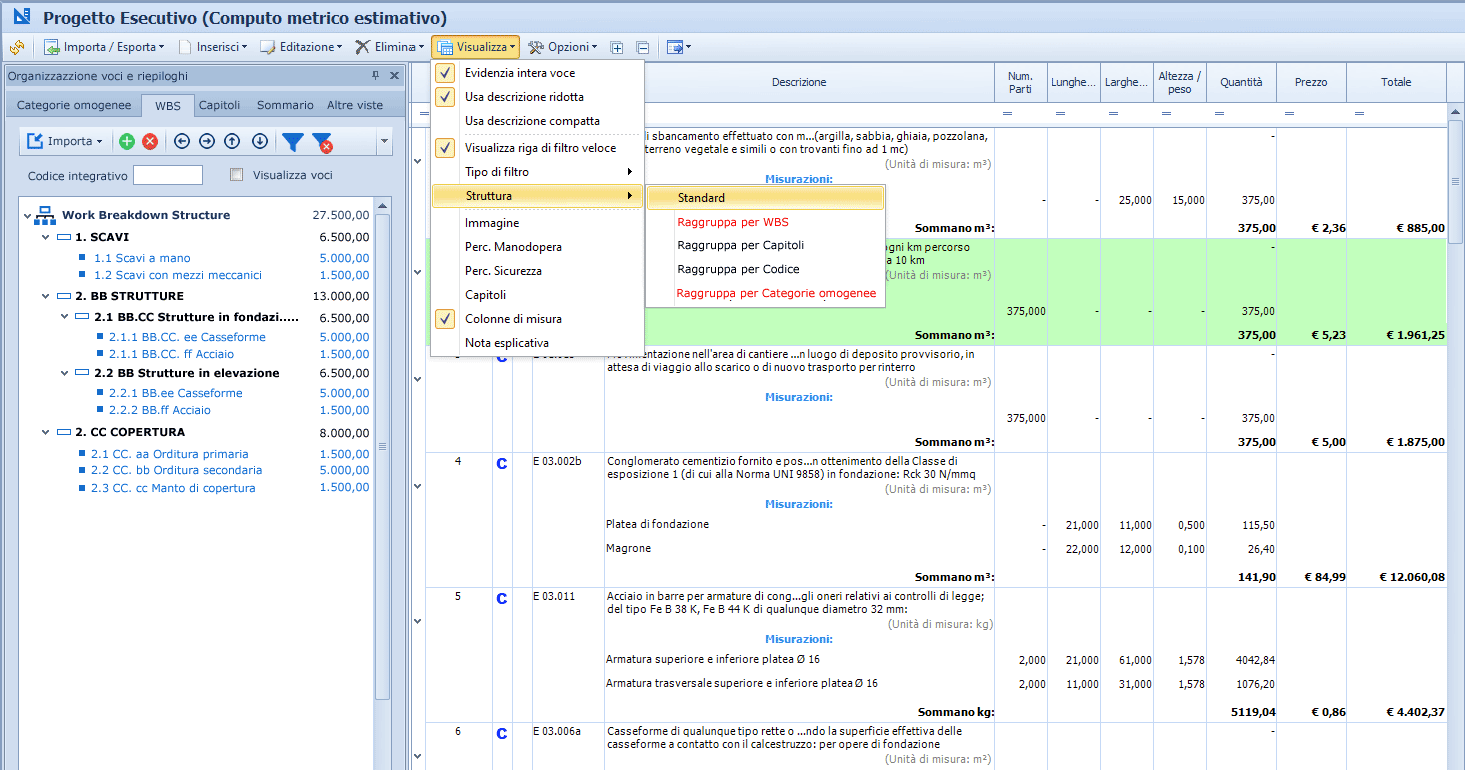Viewport: 1465px width, 770px height.
Task: Click the left arrow move icon
Action: 182,142
